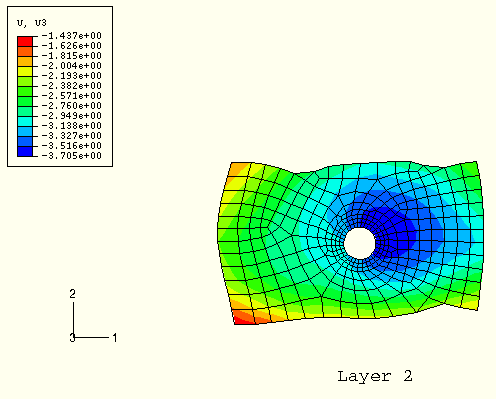Select the yellow legend swatch near -2.193e+00
This screenshot has height=399, width=496.
coord(25,71)
